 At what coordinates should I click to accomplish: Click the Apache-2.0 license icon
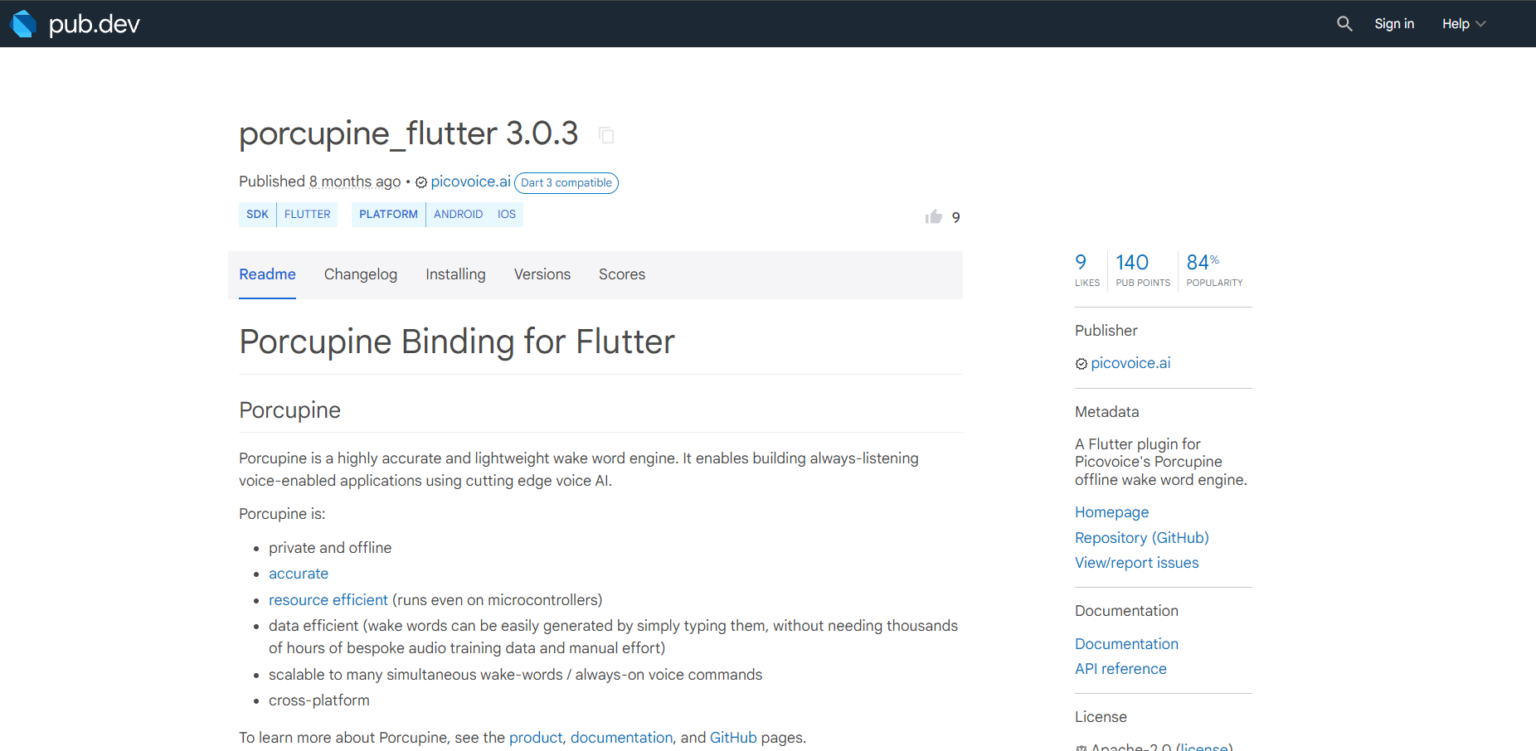pyautogui.click(x=1083, y=747)
